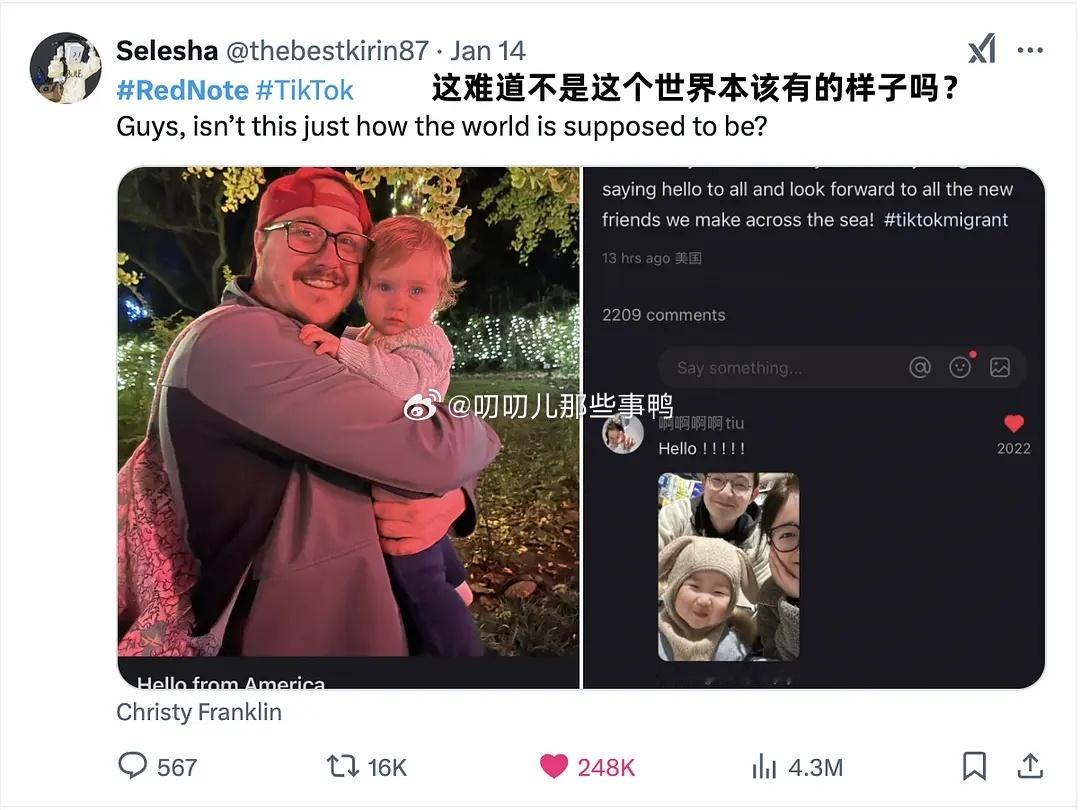Click the repost arrows icon
The width and height of the screenshot is (1080, 810).
342,766
